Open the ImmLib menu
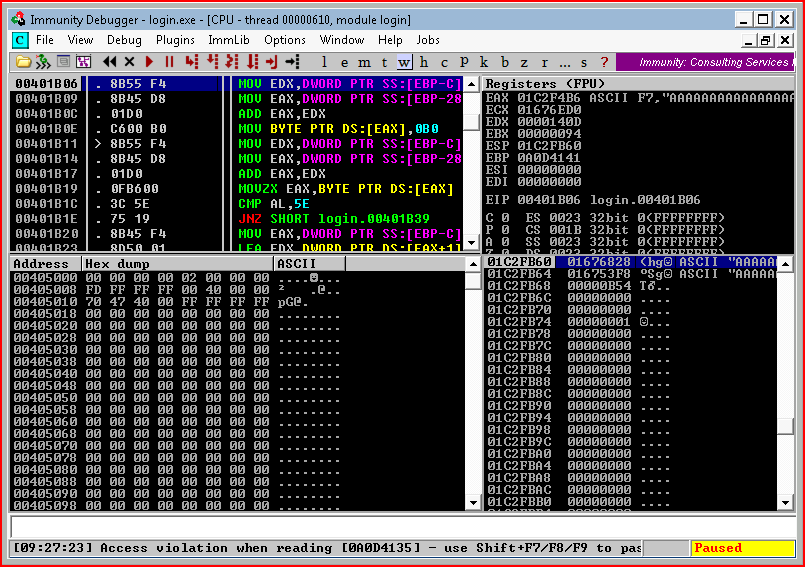The image size is (805, 567). [x=228, y=40]
